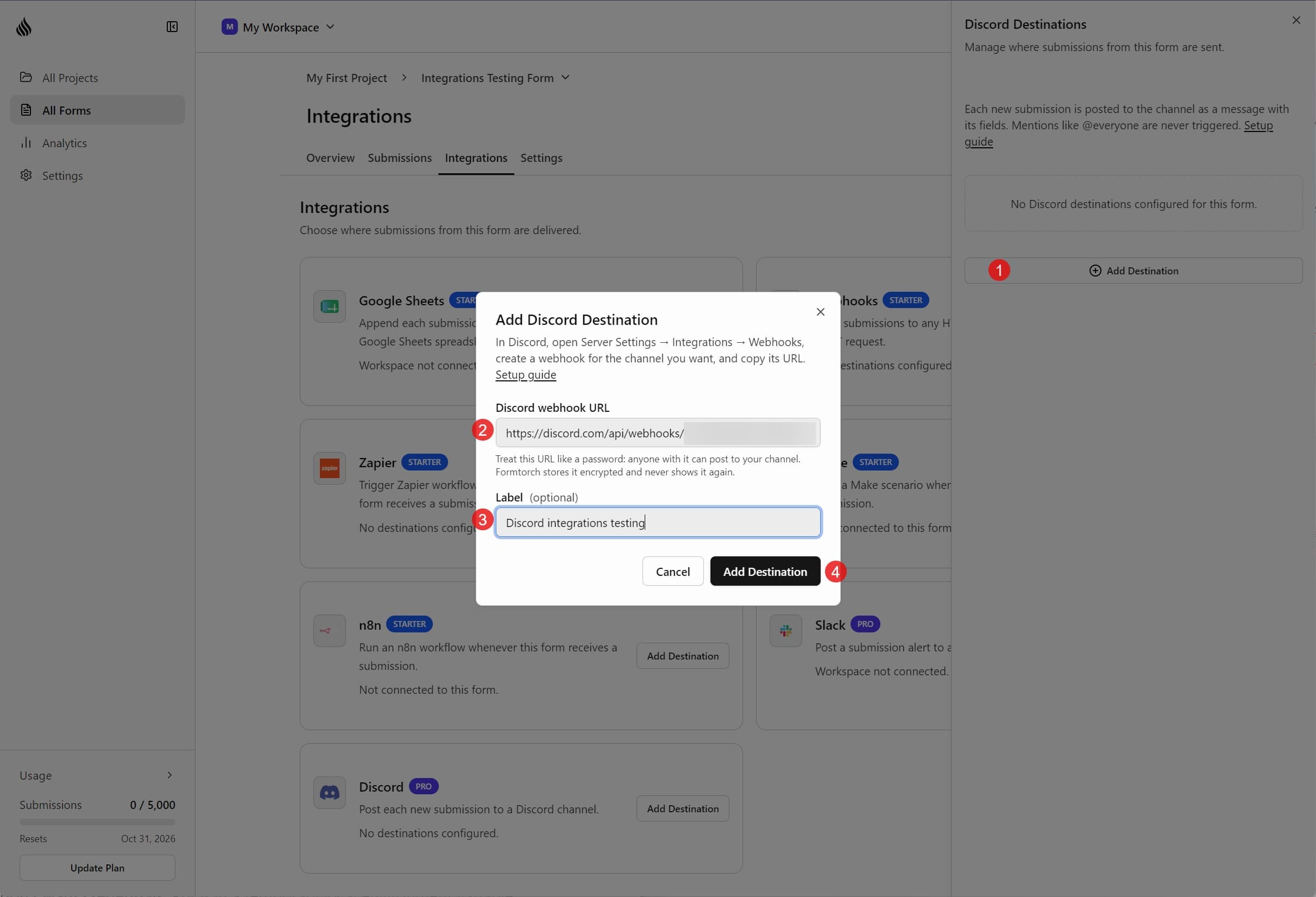This screenshot has width=1316, height=897.
Task: Click the My First Project breadcrumb
Action: [347, 78]
